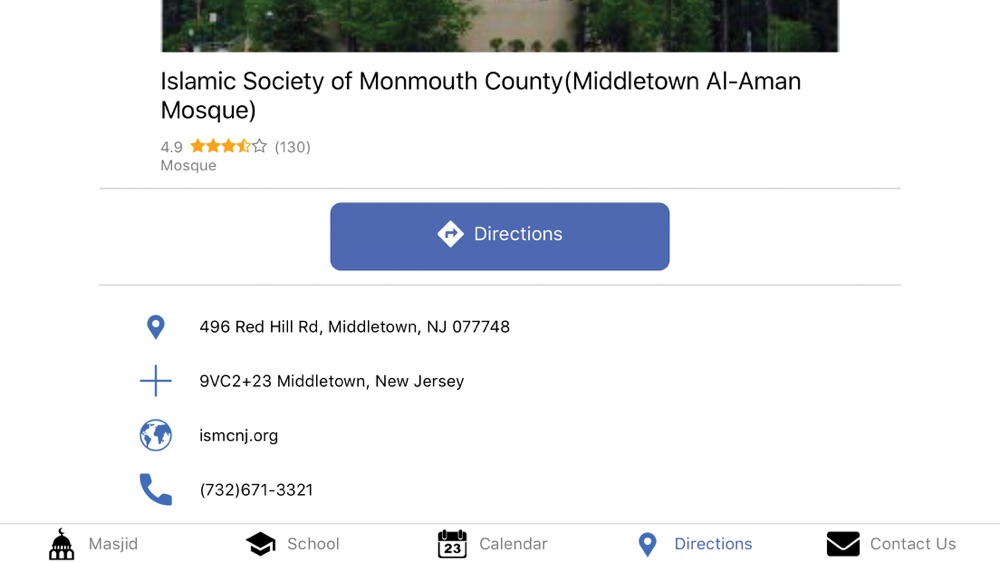Click the star rating display
The height and width of the screenshot is (563, 1000).
tap(229, 147)
